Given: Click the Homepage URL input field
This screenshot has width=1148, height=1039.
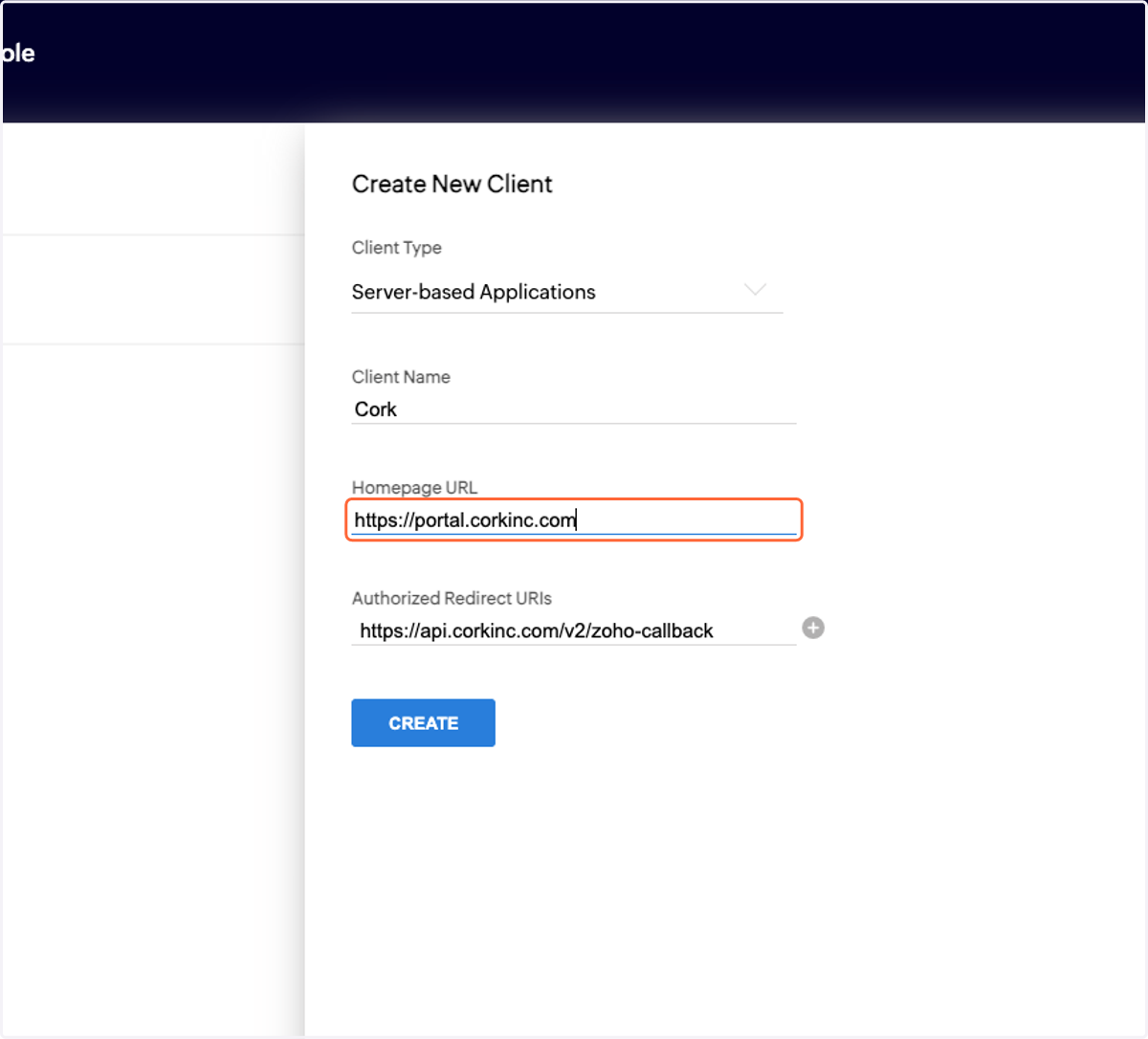Looking at the screenshot, I should point(574,519).
